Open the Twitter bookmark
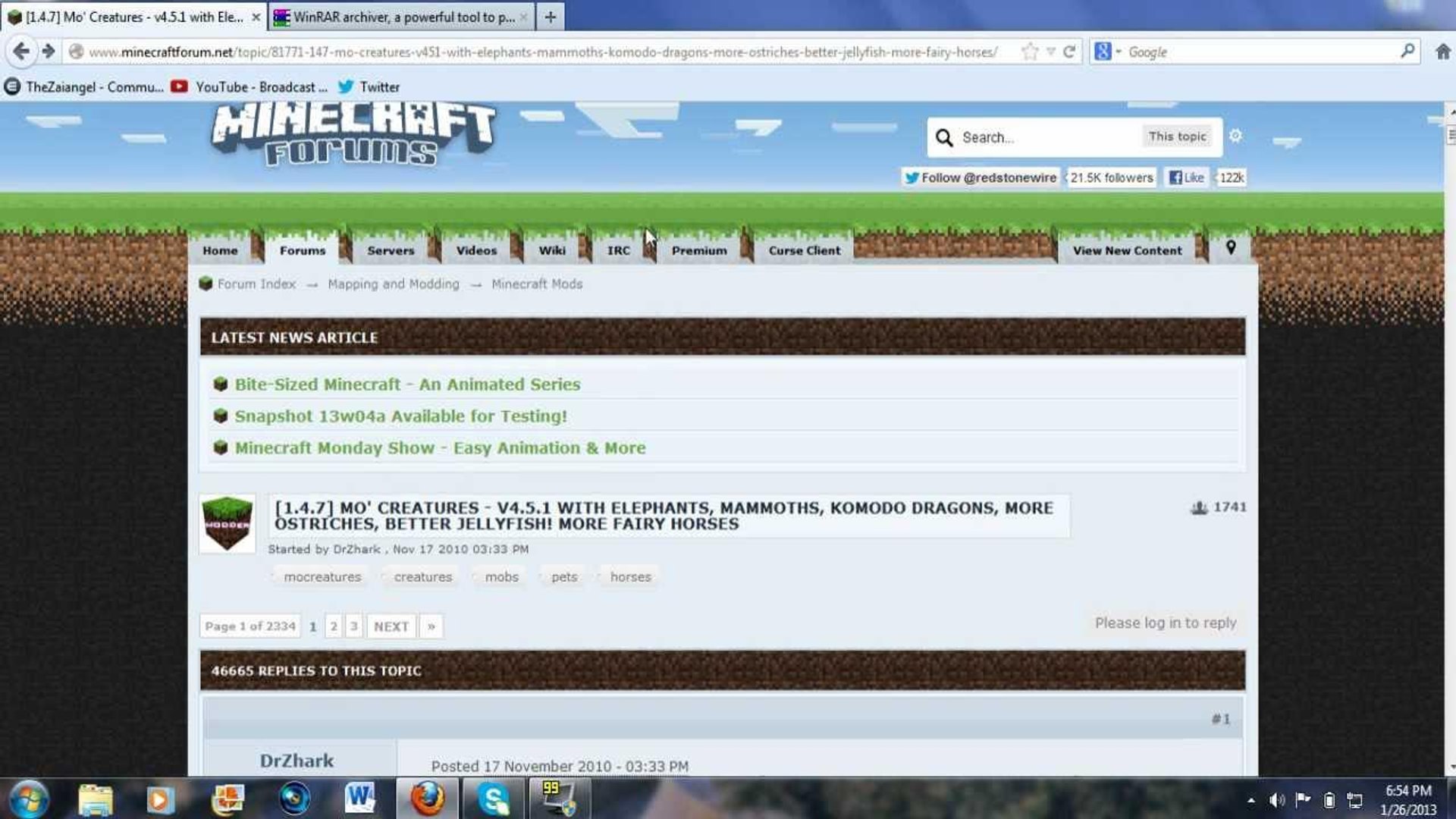This screenshot has width=1456, height=819. click(369, 87)
